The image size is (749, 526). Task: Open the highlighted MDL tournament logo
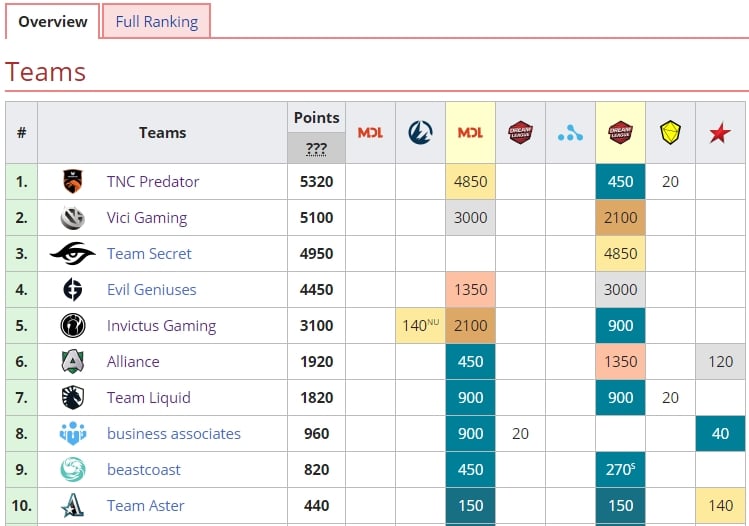[x=470, y=132]
